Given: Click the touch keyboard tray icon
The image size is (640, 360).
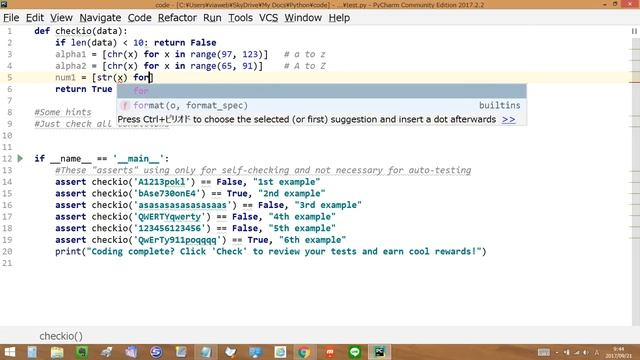Looking at the screenshot, I should (x=544, y=352).
